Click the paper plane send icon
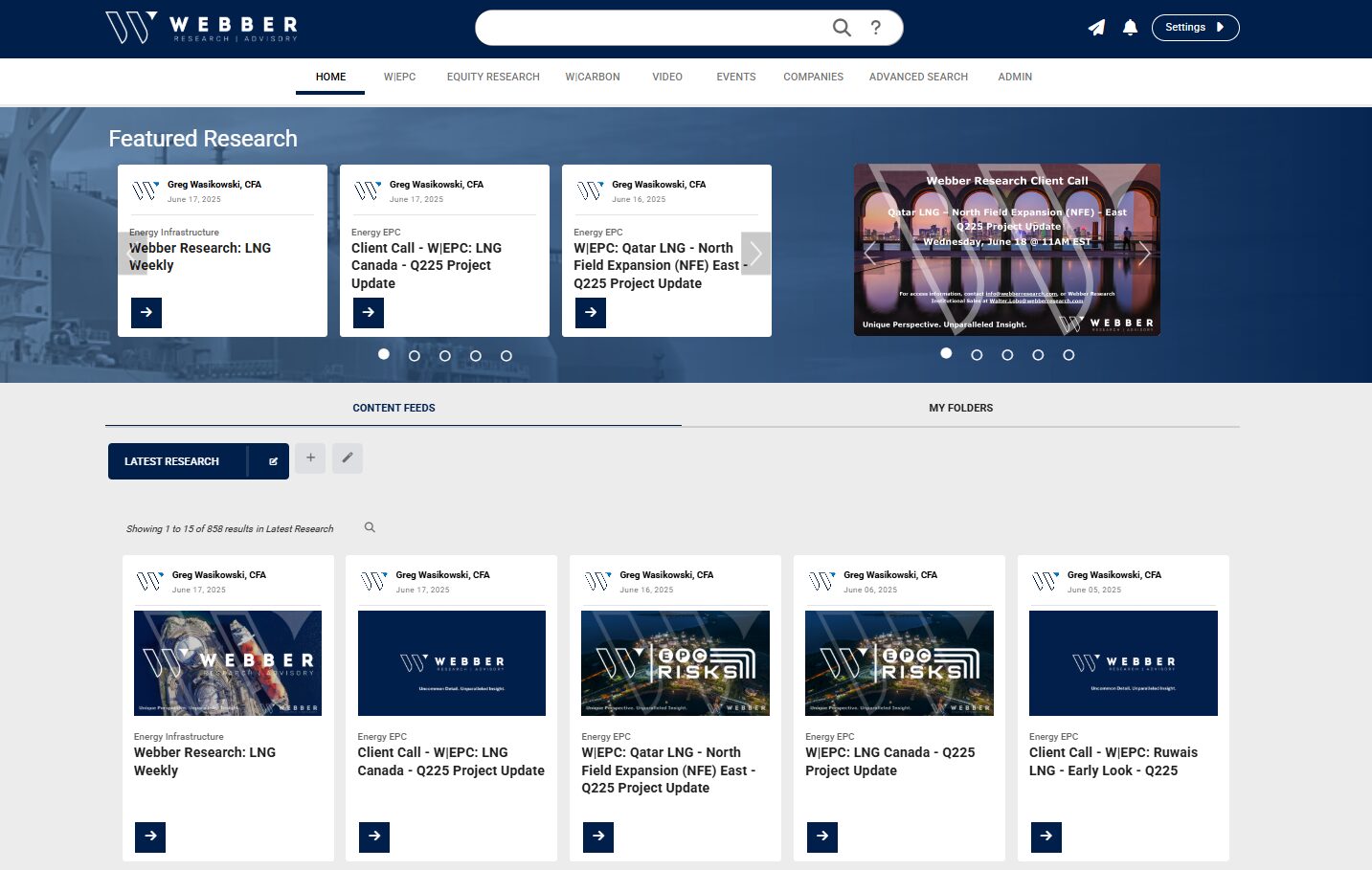1372x870 pixels. click(x=1097, y=28)
